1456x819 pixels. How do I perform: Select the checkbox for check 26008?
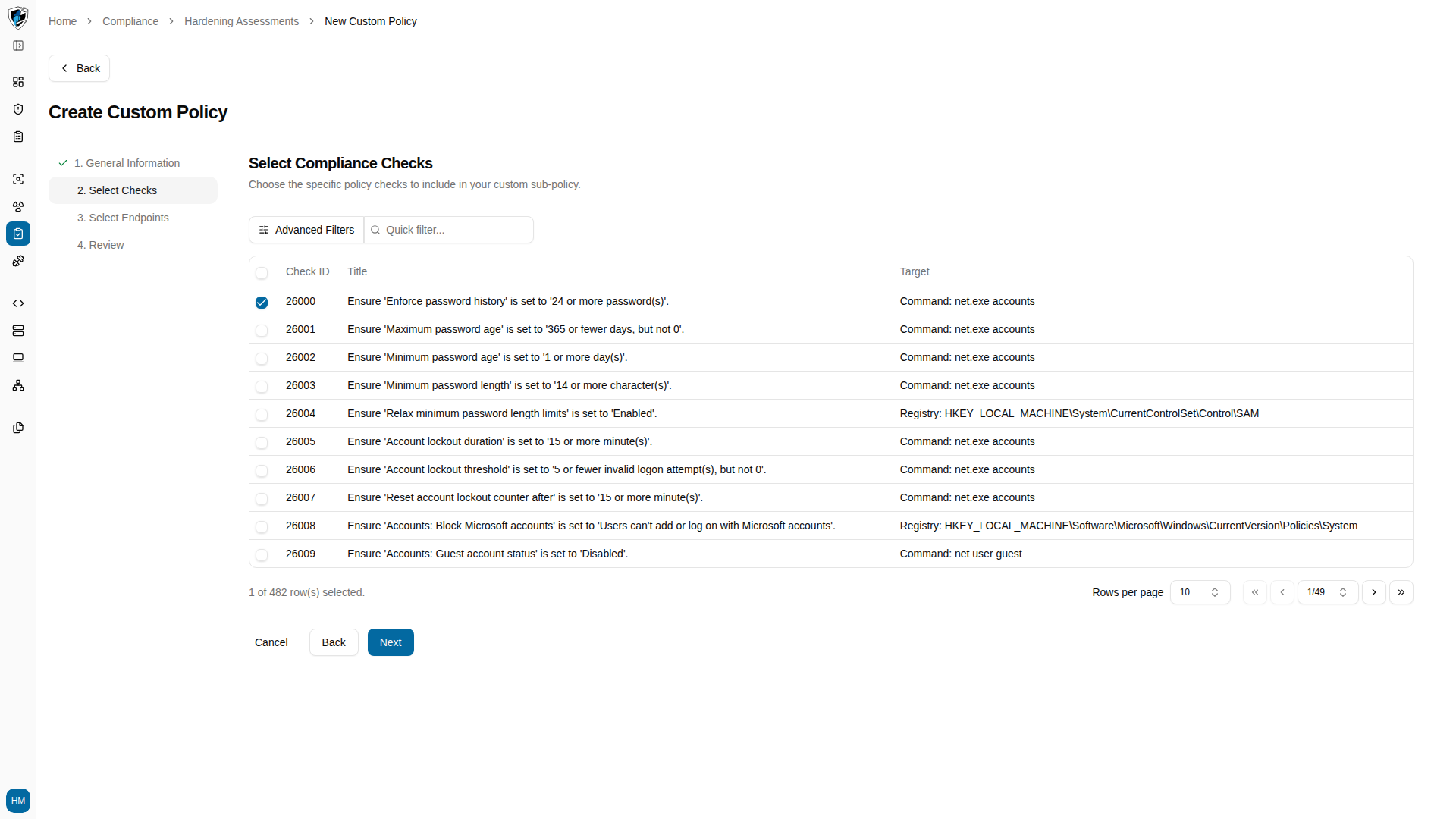(x=262, y=527)
